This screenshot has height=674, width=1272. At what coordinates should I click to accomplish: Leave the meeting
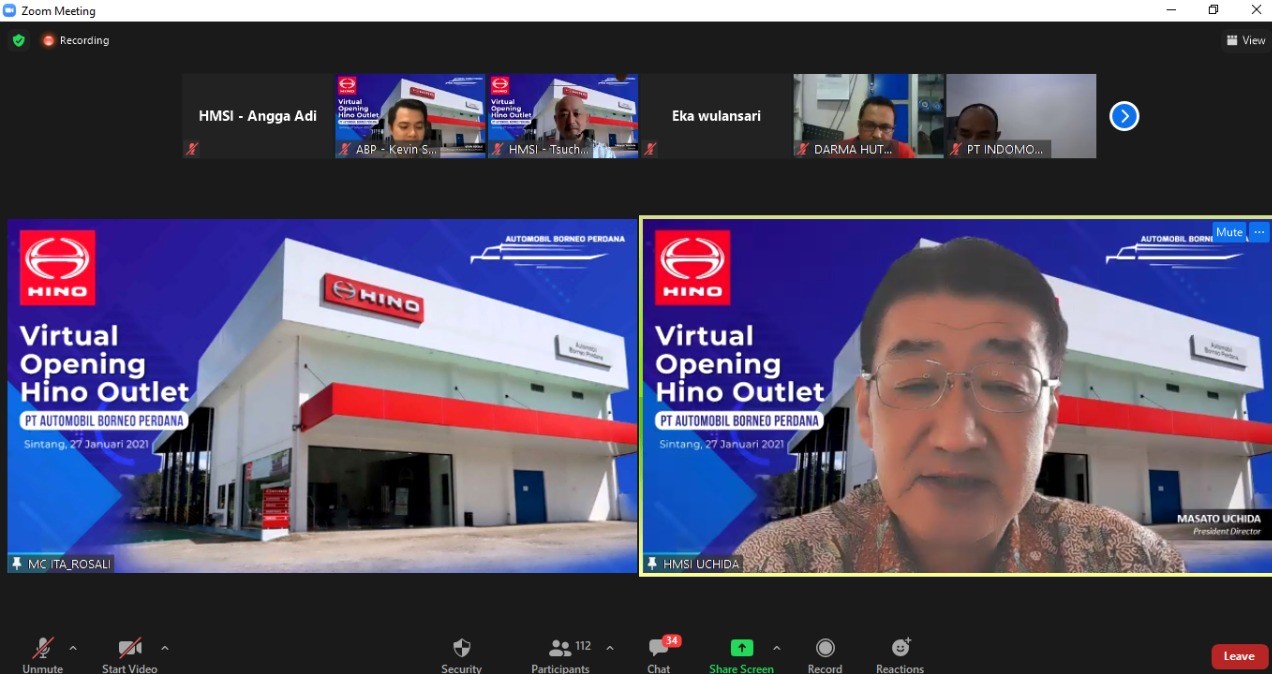(x=1239, y=656)
